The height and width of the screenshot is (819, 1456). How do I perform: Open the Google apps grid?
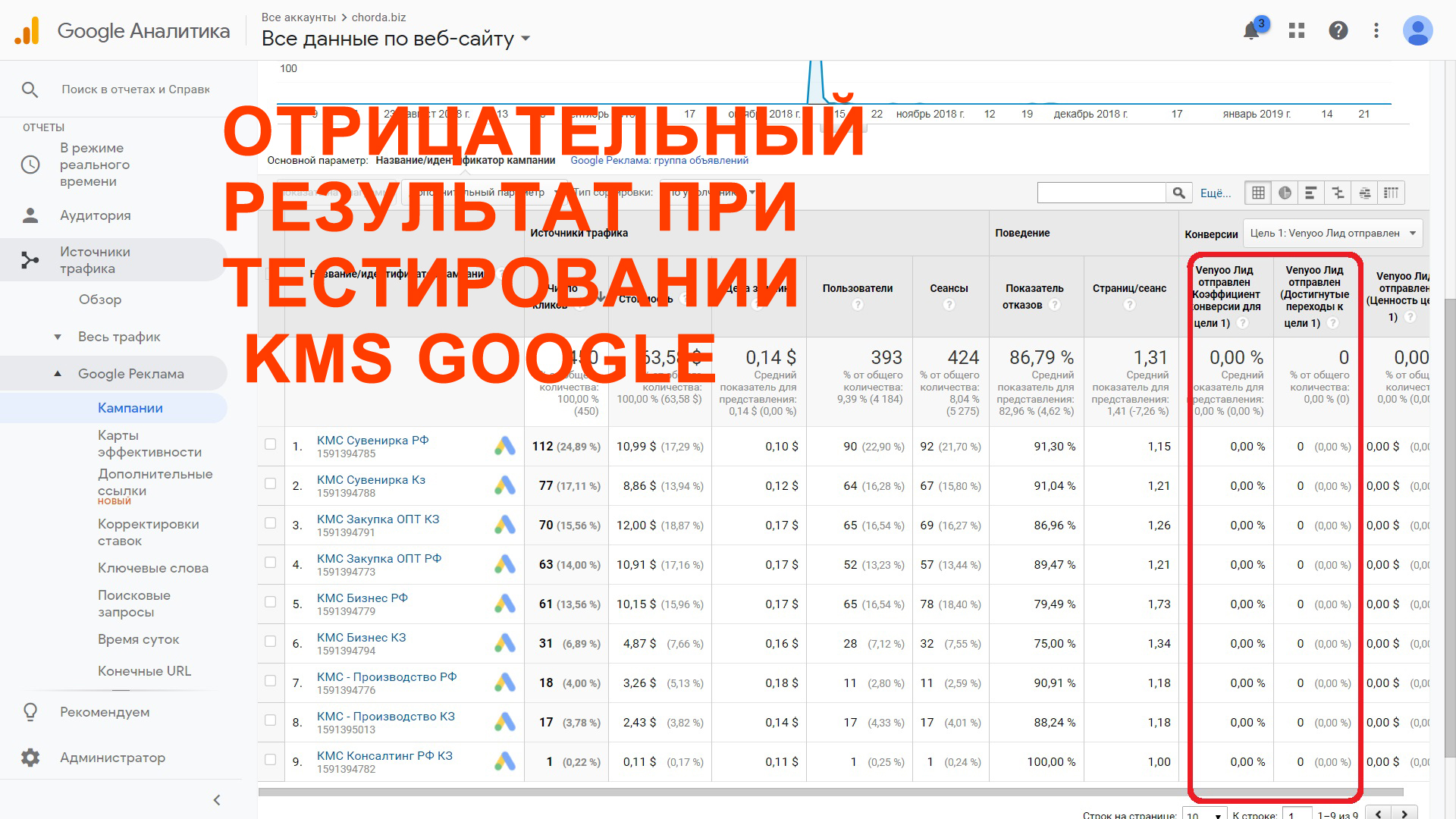point(1297,30)
